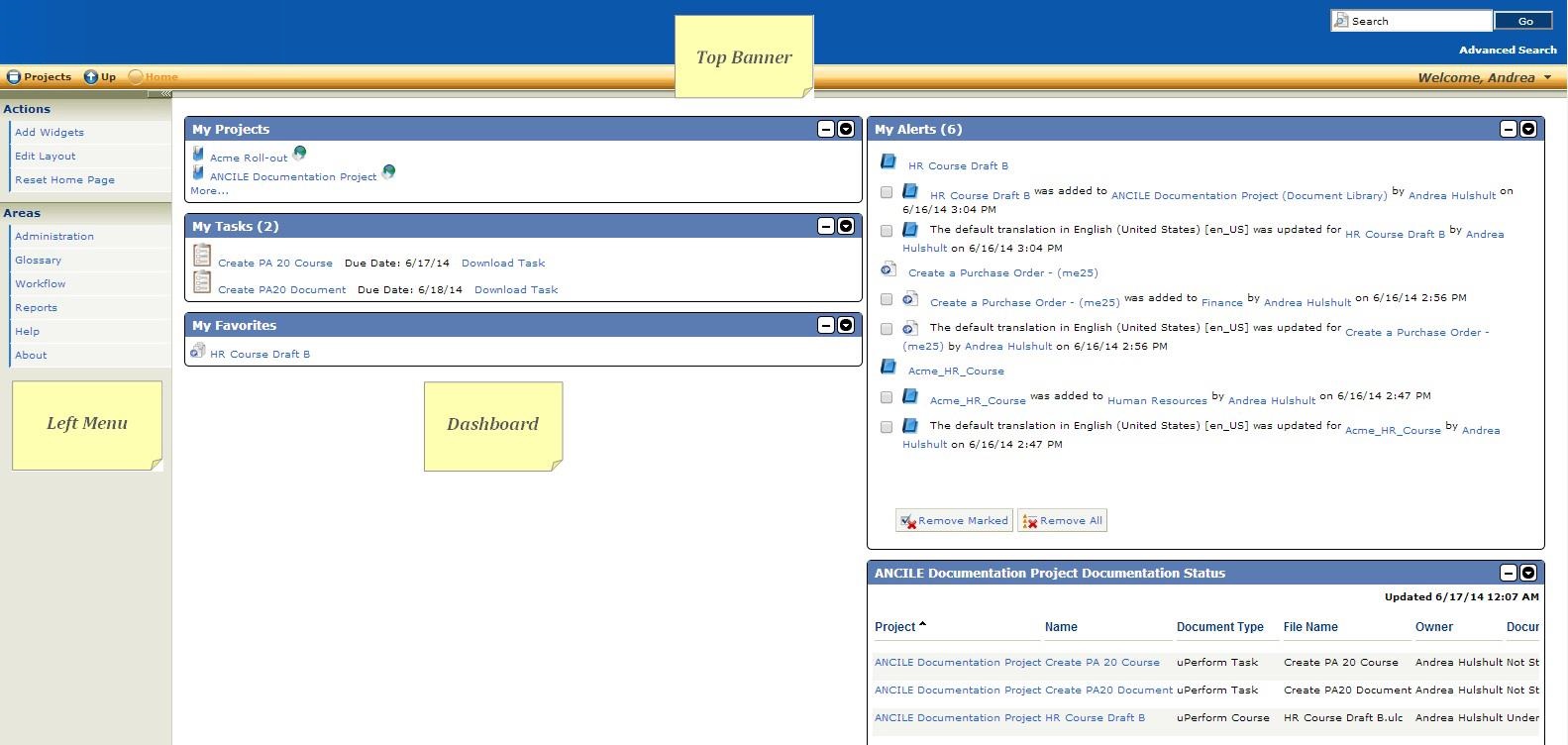Sort table by Project column
The height and width of the screenshot is (745, 1568).
coord(894,627)
